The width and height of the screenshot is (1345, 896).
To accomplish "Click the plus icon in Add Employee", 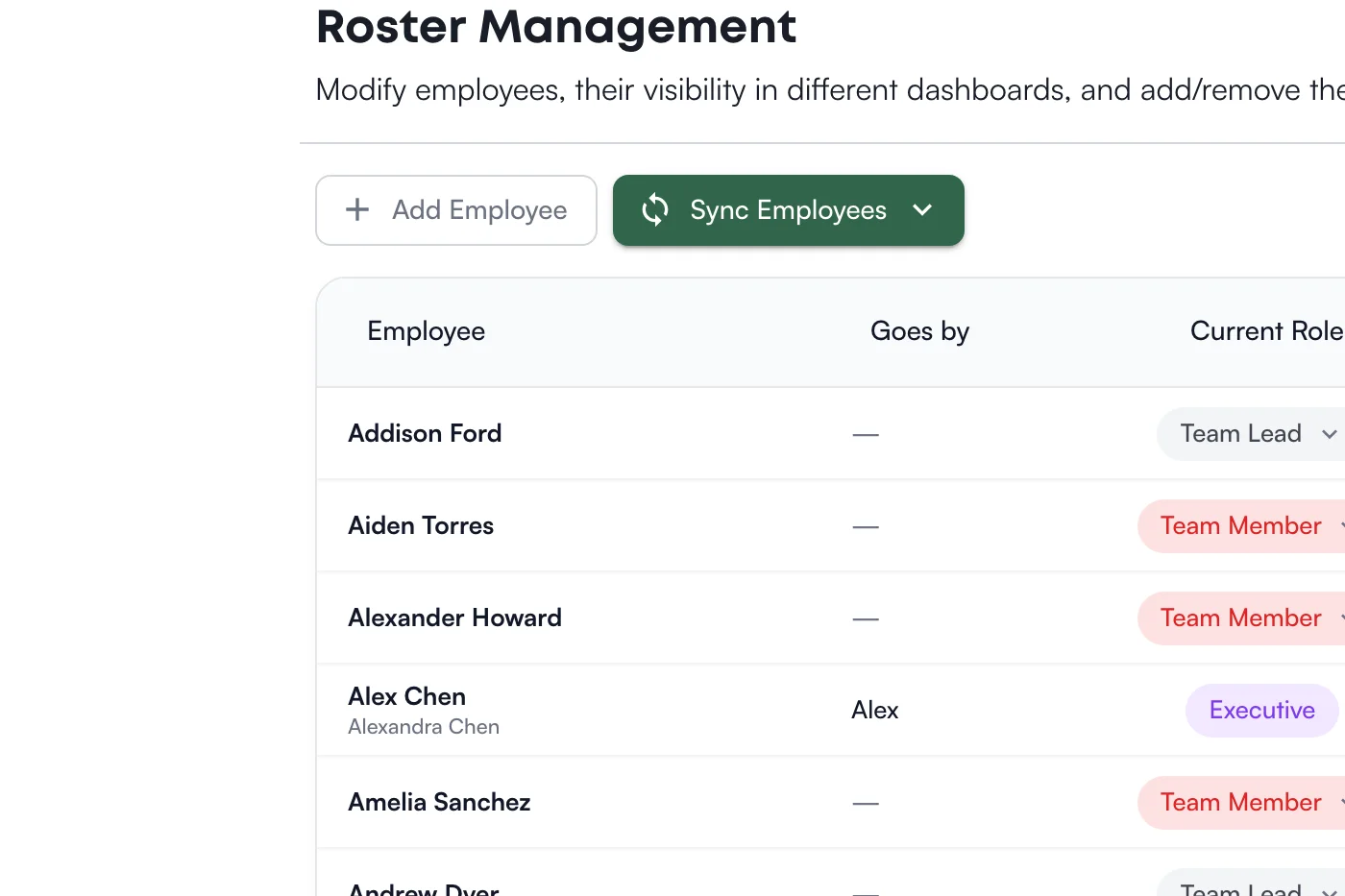I will tap(357, 209).
